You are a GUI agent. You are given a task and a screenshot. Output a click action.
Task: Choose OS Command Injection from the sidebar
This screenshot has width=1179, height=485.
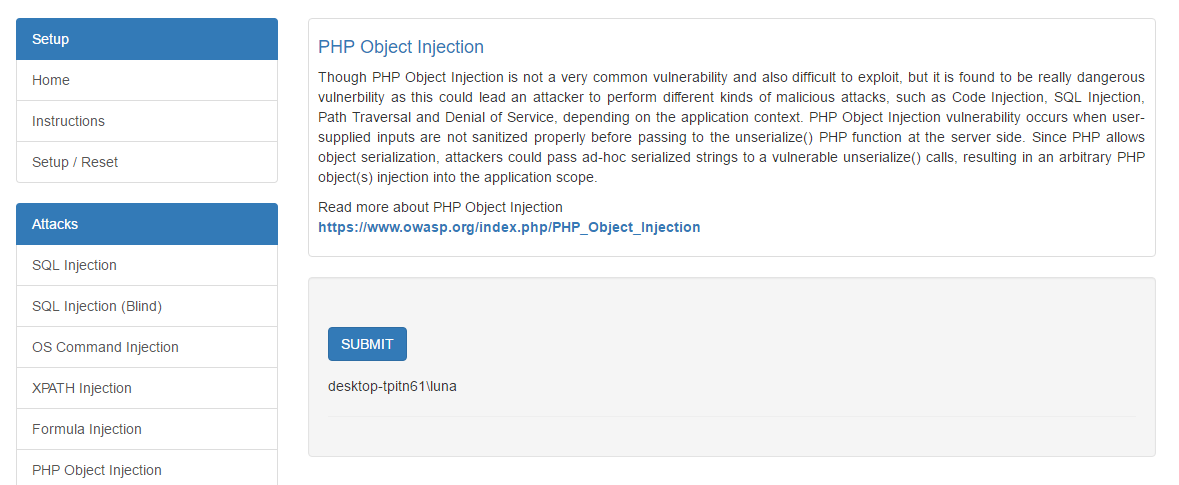pos(147,347)
